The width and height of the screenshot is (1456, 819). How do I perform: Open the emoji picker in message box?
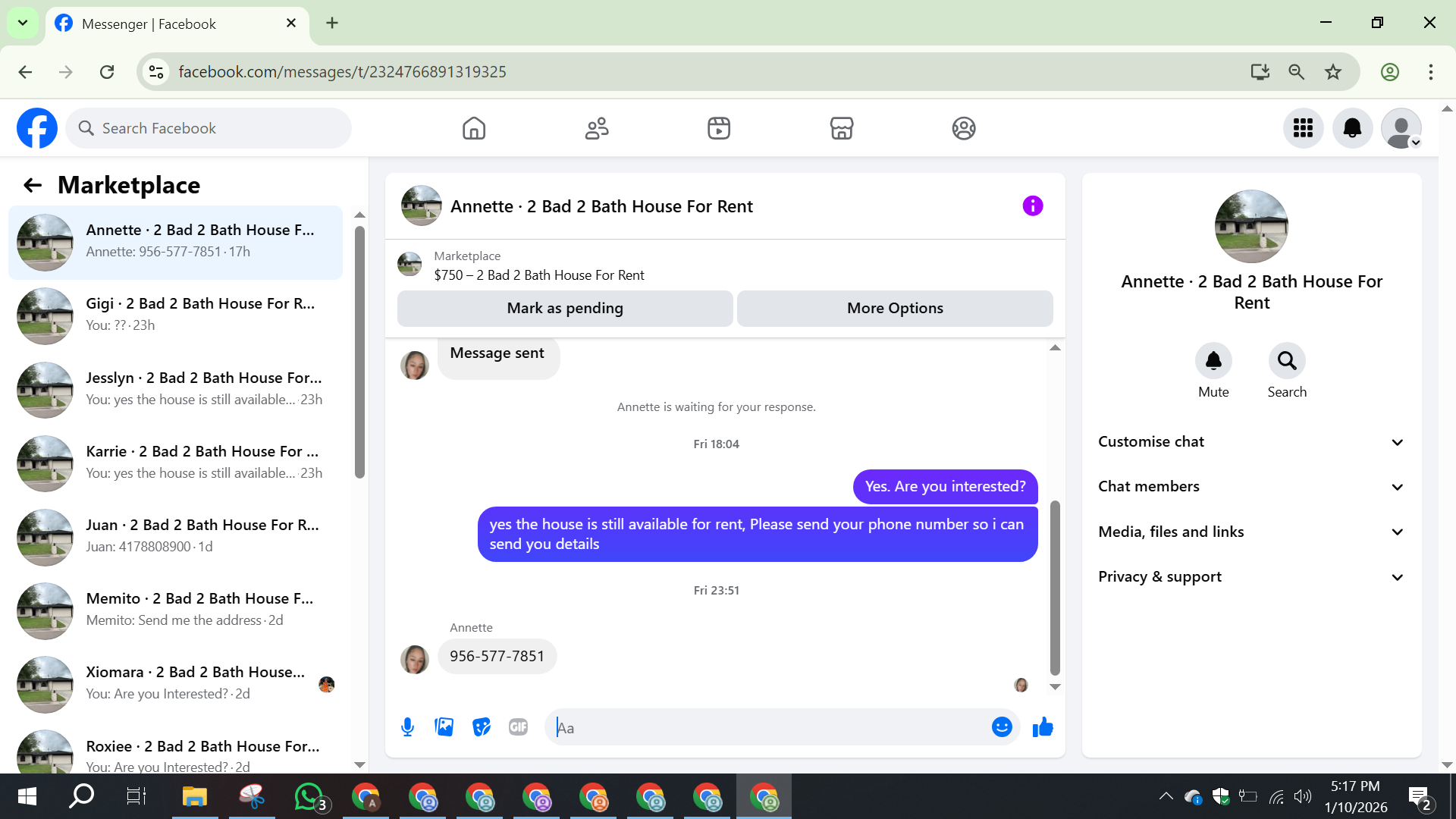[1002, 727]
